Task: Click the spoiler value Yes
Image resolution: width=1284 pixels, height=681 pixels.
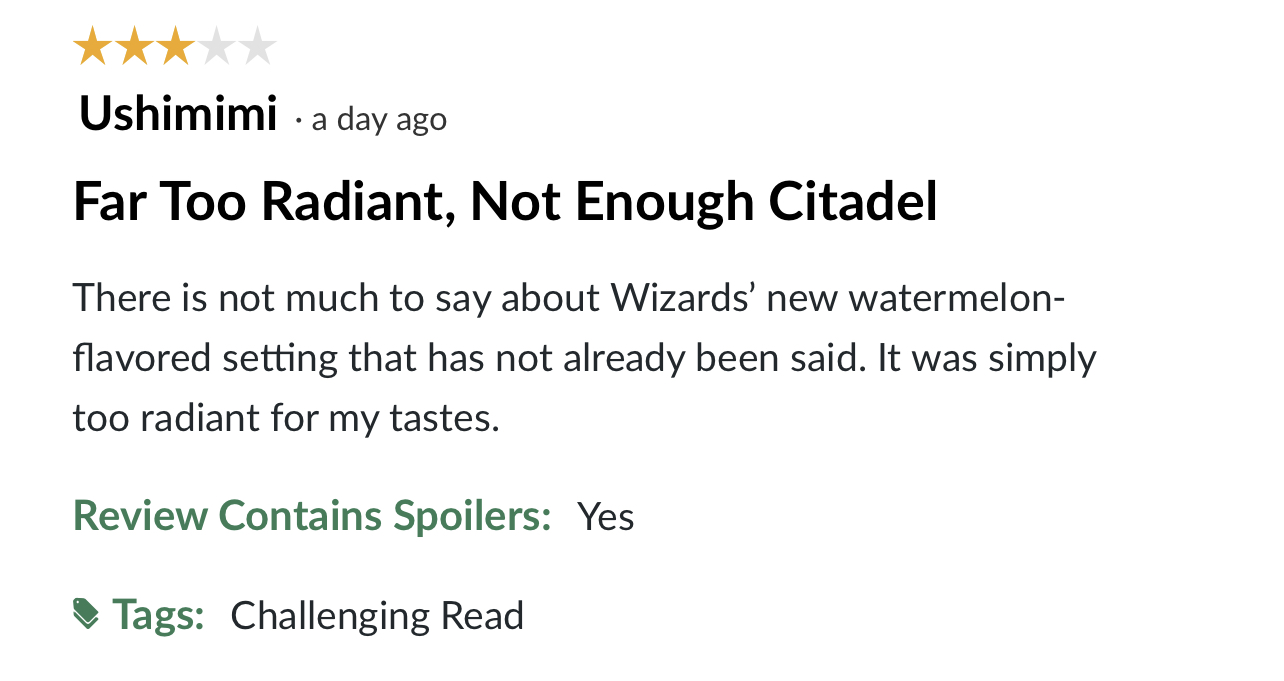Action: (x=606, y=517)
